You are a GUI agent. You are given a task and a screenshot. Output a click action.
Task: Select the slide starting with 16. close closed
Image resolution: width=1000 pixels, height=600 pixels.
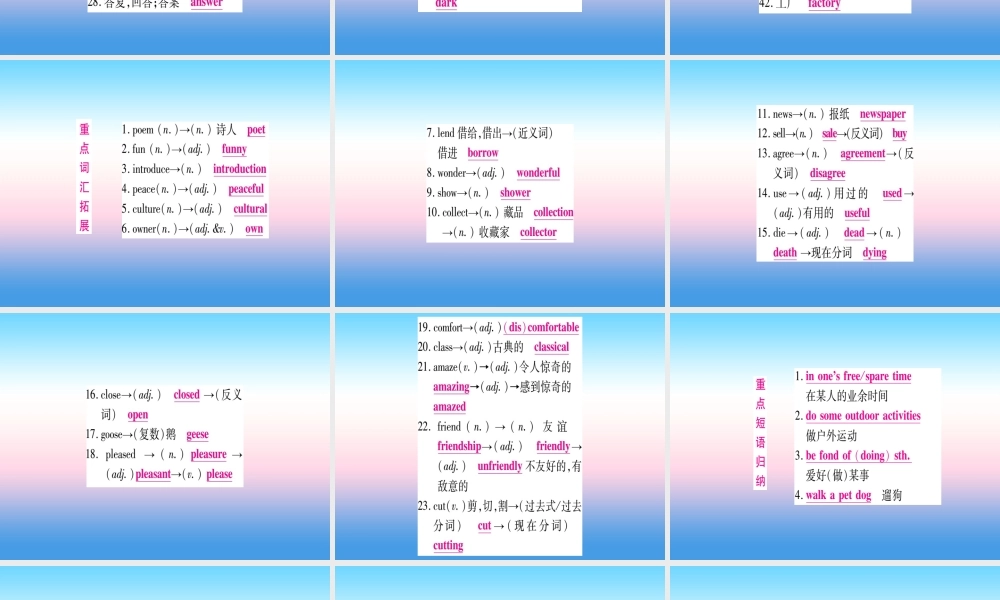coord(165,436)
